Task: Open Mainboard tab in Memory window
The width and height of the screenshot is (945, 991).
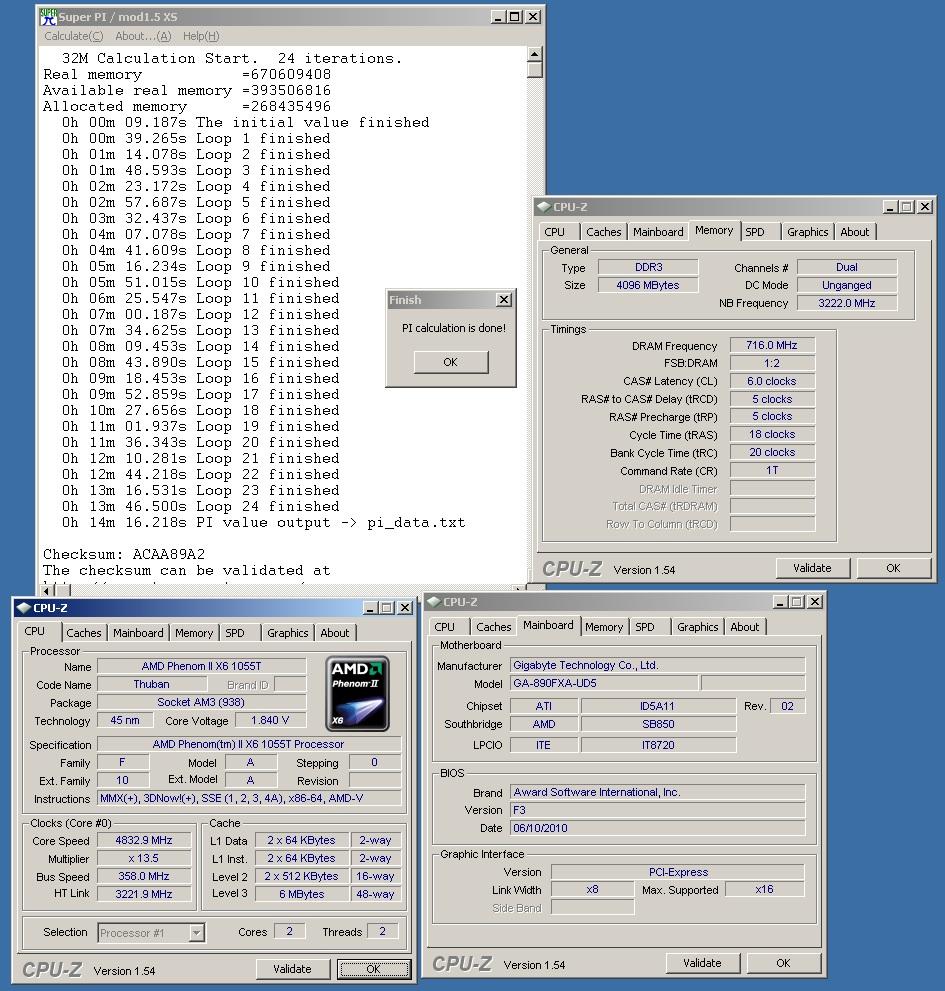Action: point(658,232)
